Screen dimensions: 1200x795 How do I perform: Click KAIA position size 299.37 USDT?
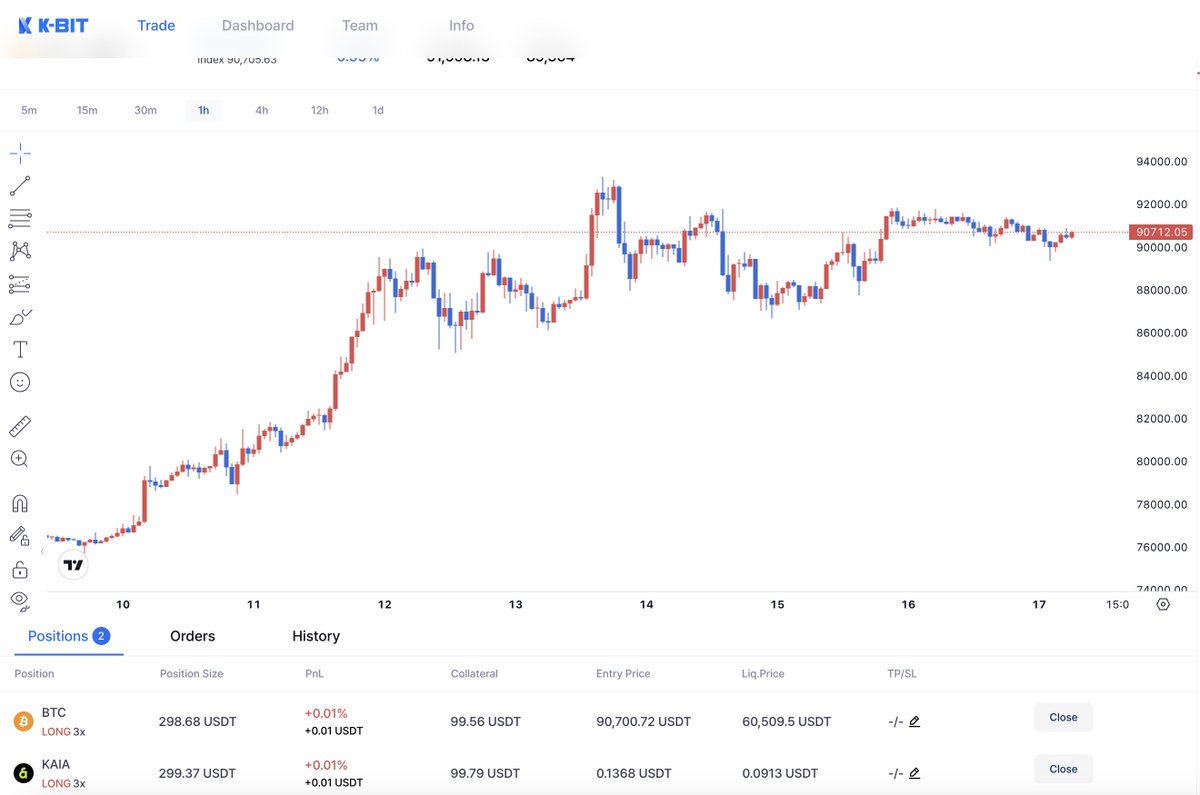198,773
